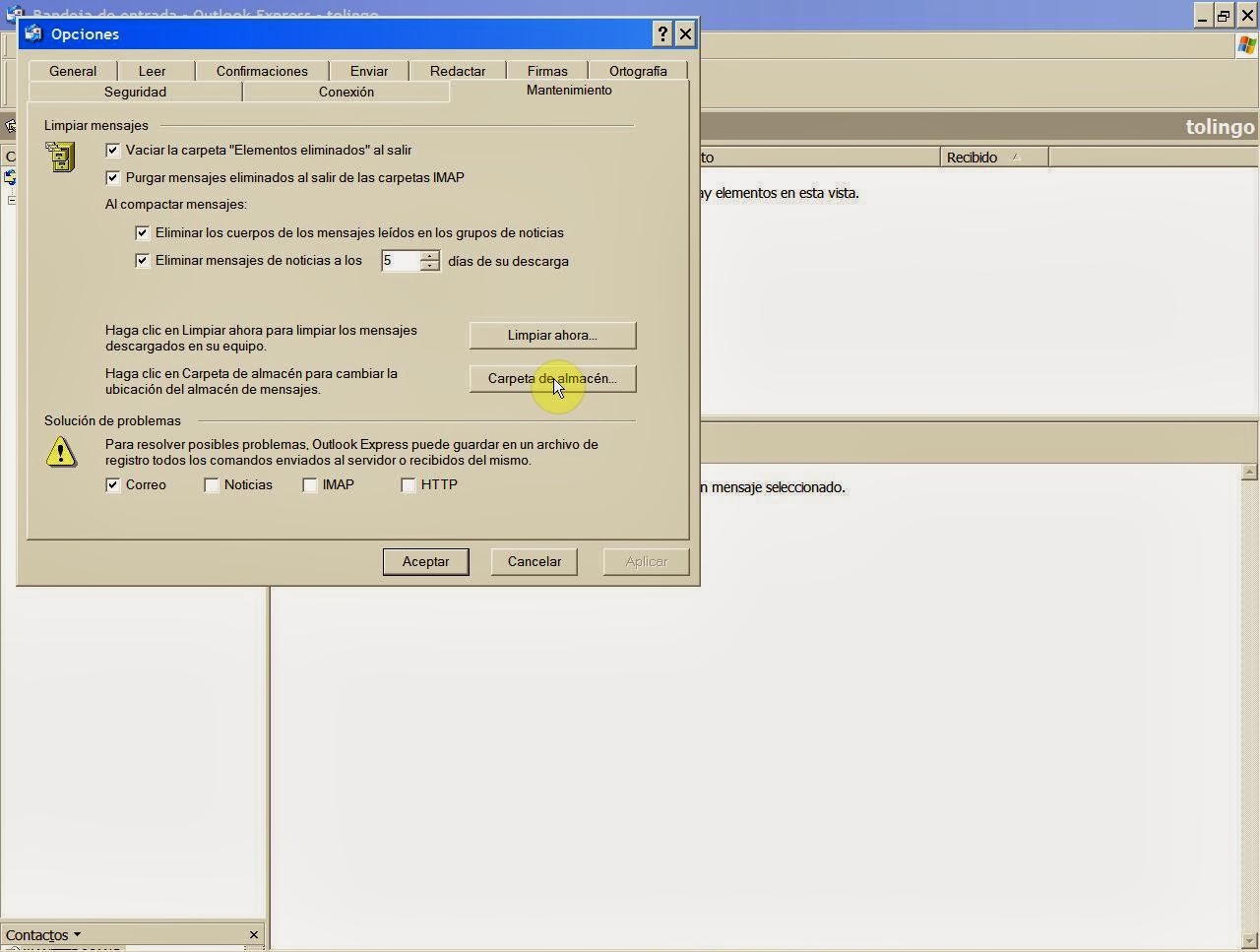Open the Confirmaciones tab

coord(262,71)
